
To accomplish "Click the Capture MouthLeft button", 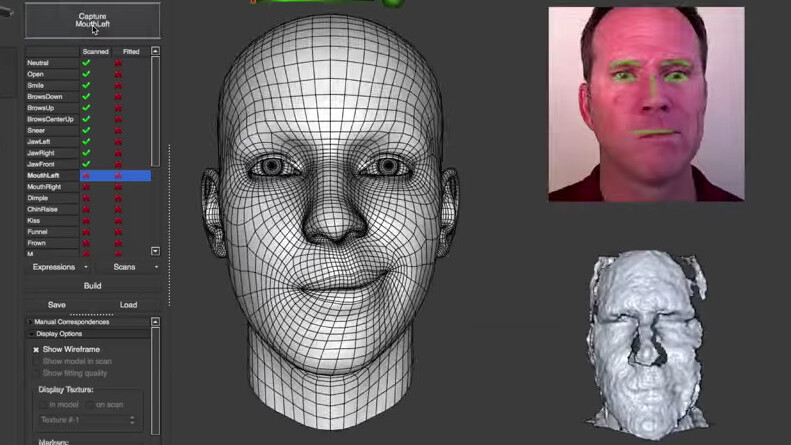I will click(x=92, y=21).
